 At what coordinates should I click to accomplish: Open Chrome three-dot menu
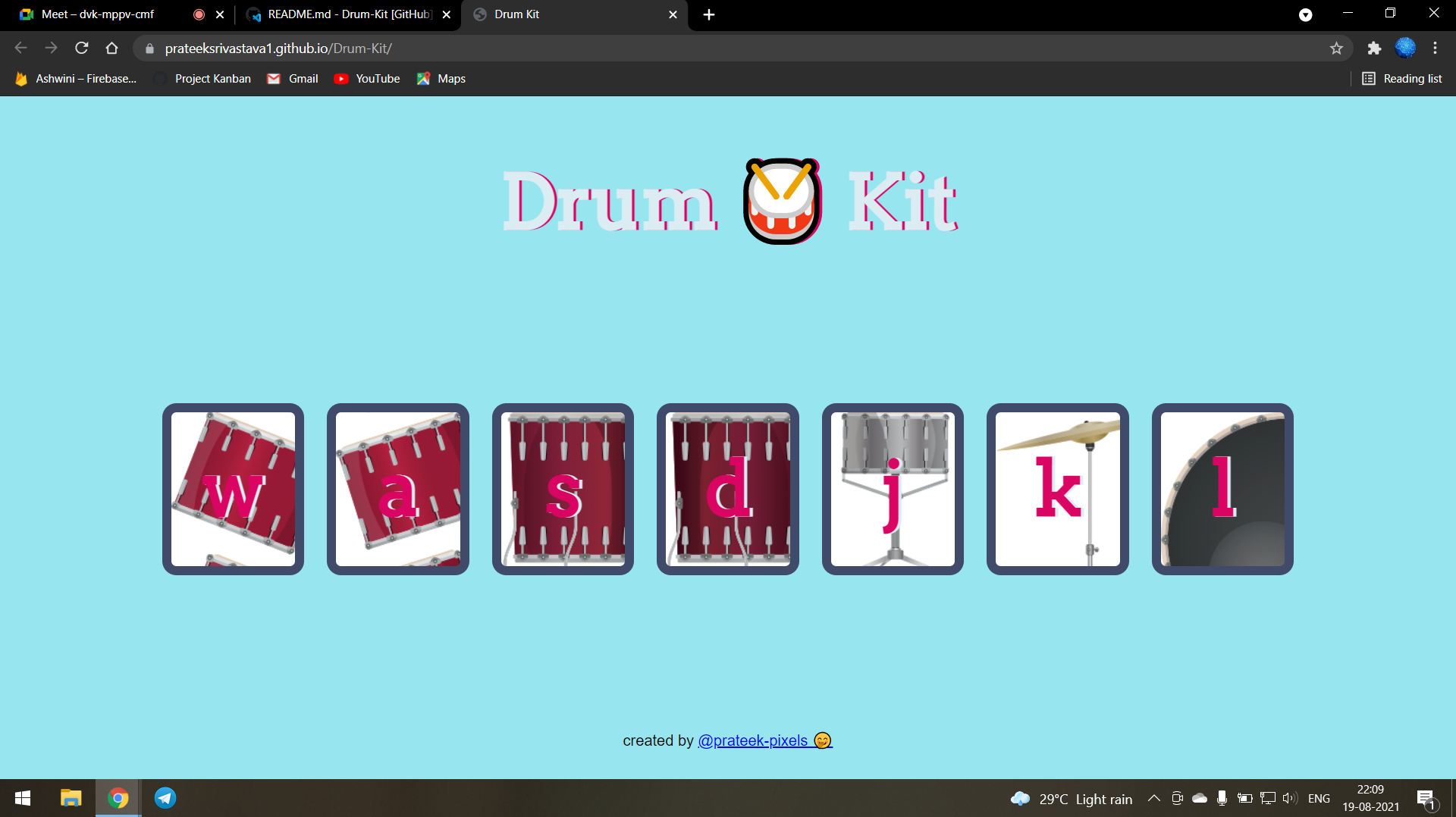[x=1435, y=49]
